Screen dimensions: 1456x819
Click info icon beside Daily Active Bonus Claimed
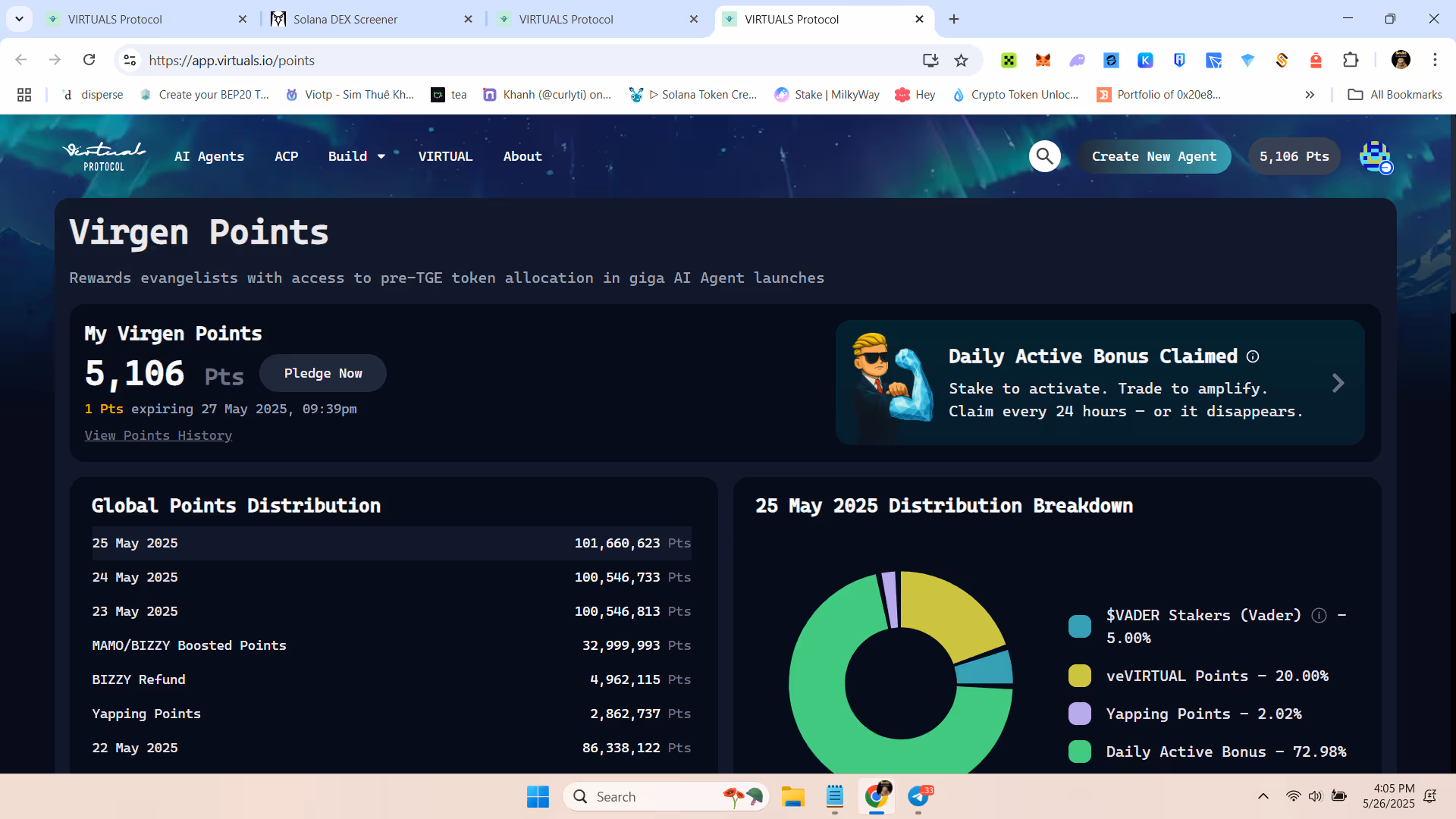pyautogui.click(x=1253, y=356)
